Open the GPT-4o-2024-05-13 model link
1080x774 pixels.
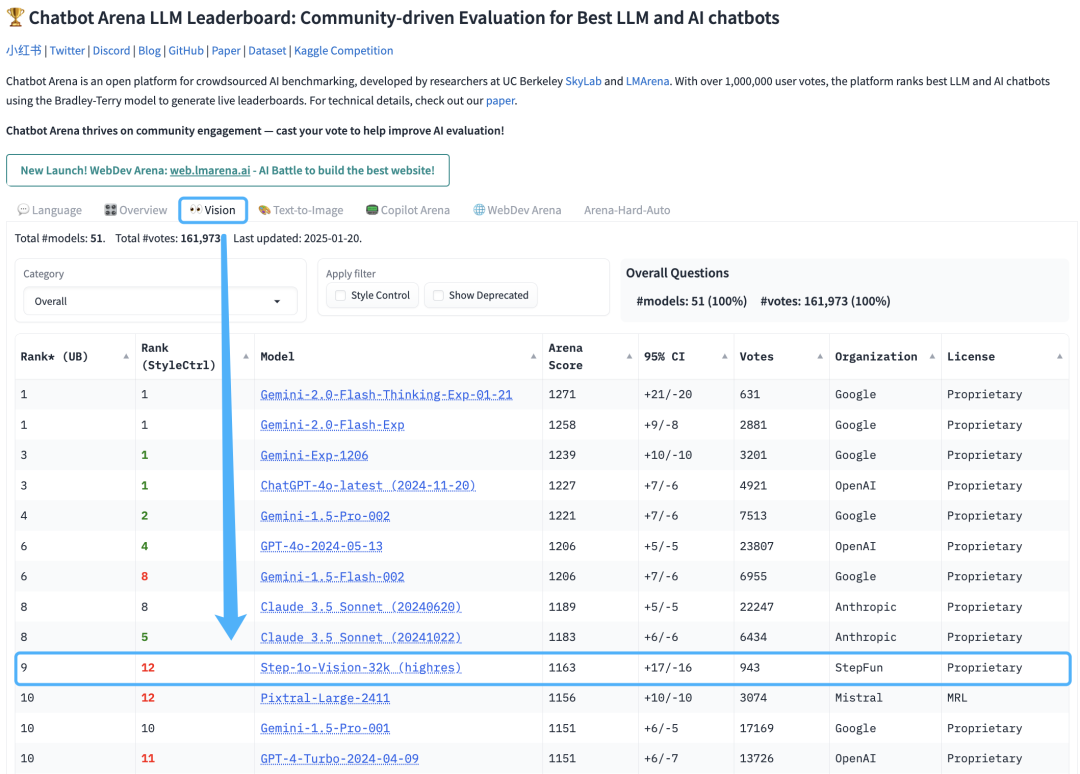322,546
